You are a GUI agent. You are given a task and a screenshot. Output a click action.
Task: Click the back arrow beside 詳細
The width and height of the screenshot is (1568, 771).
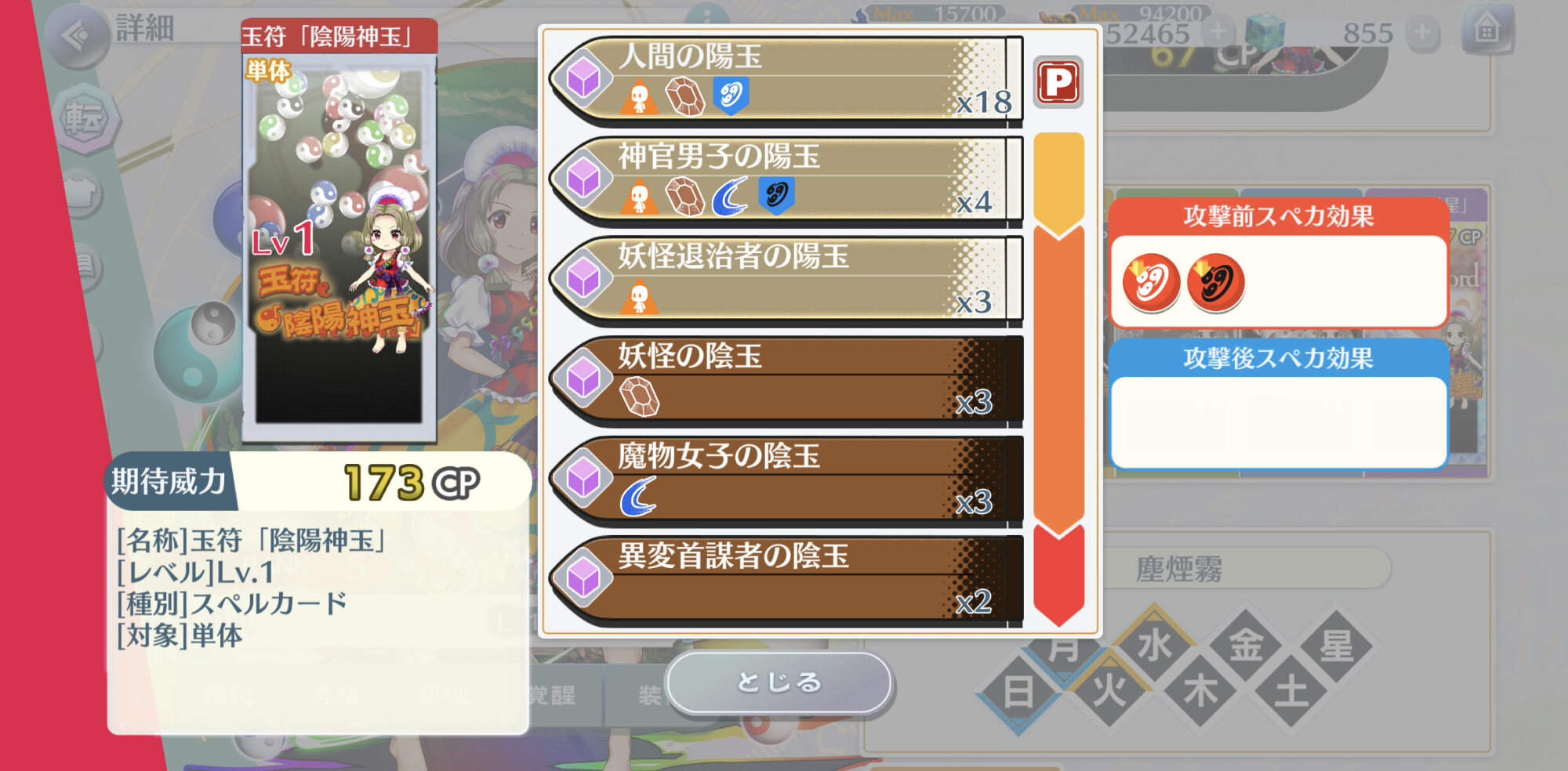[x=76, y=35]
